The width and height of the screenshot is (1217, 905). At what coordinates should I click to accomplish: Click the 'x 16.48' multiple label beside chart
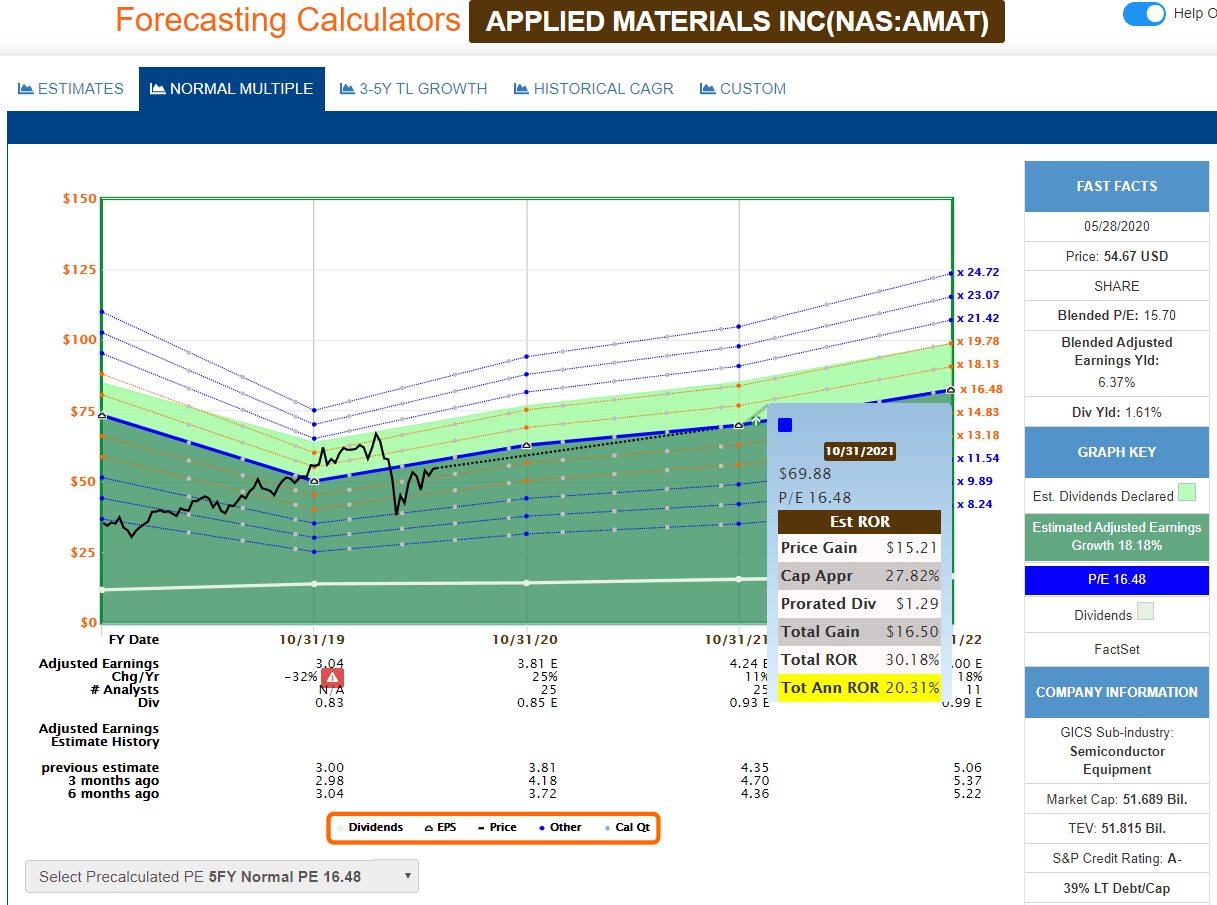pyautogui.click(x=980, y=389)
